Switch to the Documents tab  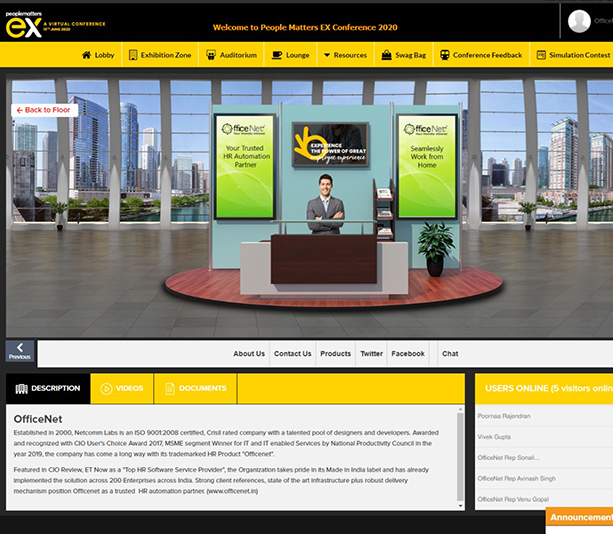[x=195, y=389]
